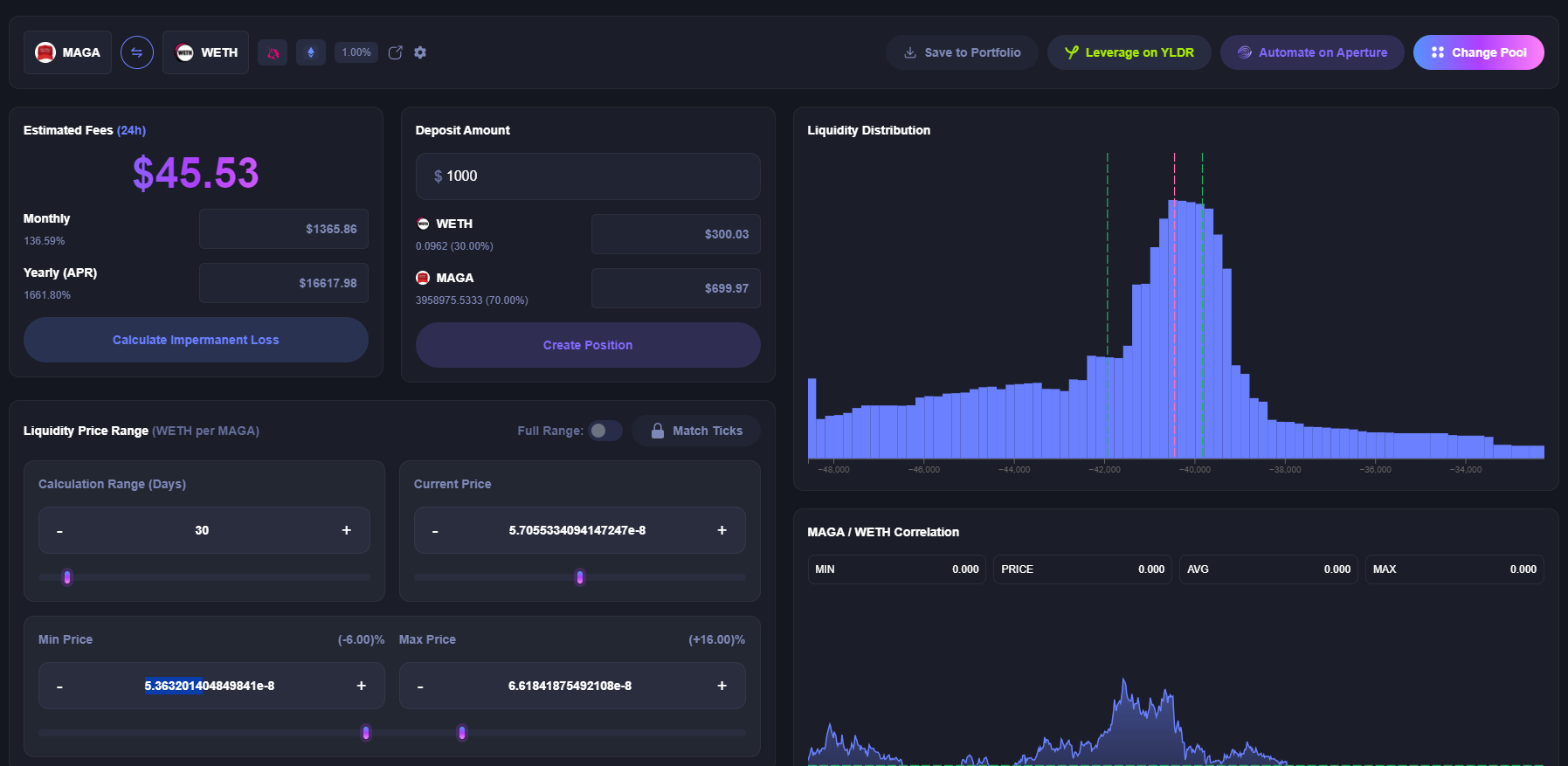The width and height of the screenshot is (1568, 766).
Task: Click the Uniswap unicorn icon
Action: pos(273,52)
